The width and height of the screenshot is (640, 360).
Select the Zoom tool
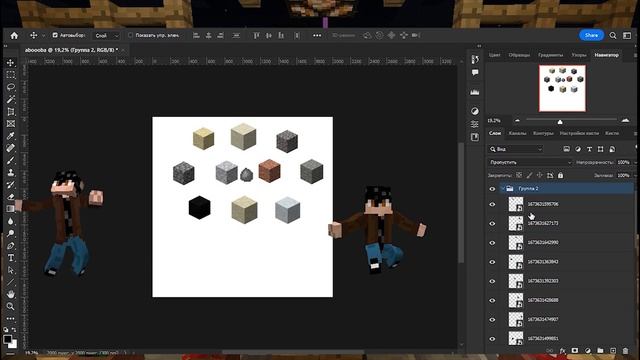click(x=11, y=306)
